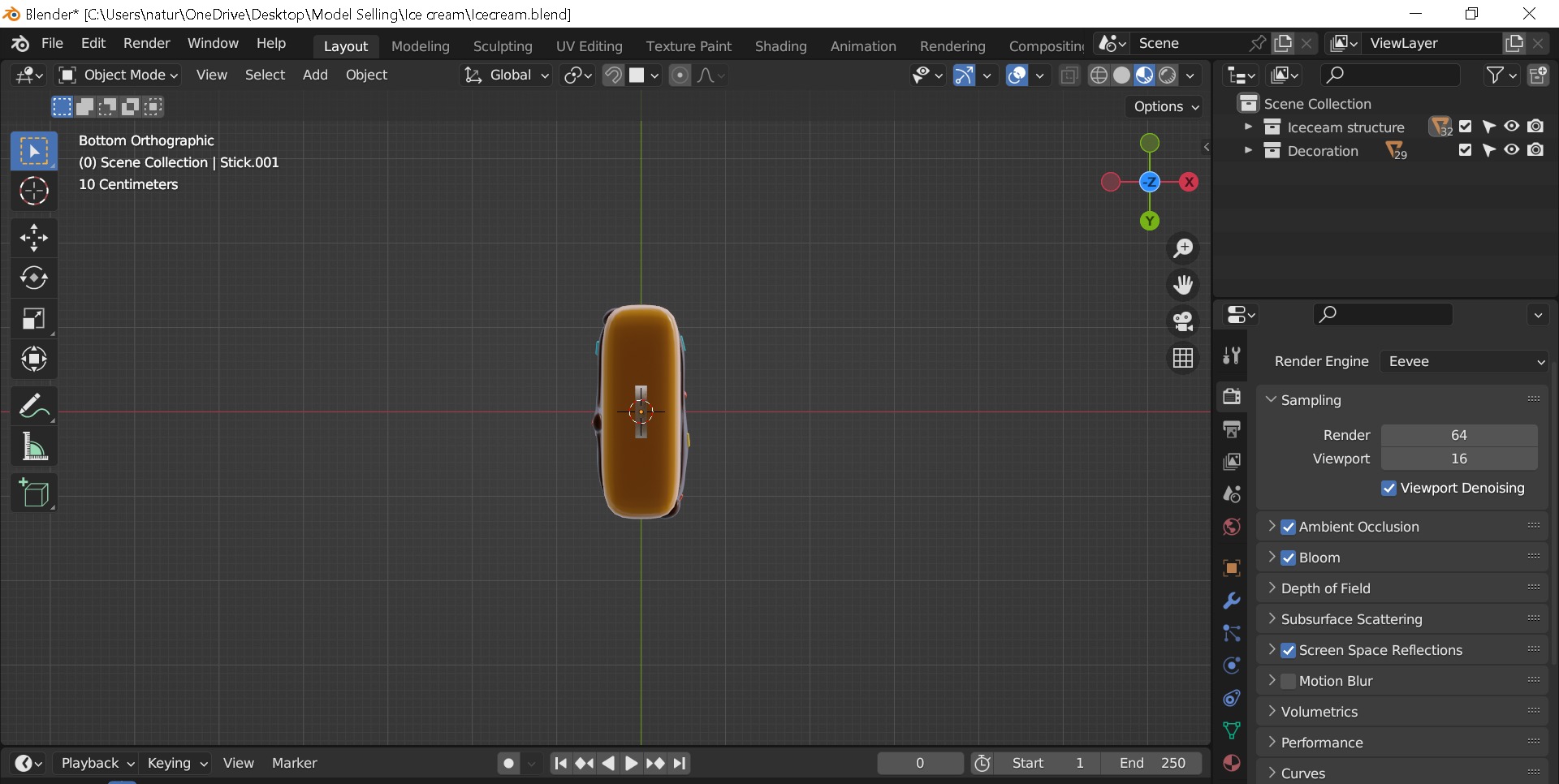Hide Decoration collection in viewport
The image size is (1559, 784).
coord(1512,150)
